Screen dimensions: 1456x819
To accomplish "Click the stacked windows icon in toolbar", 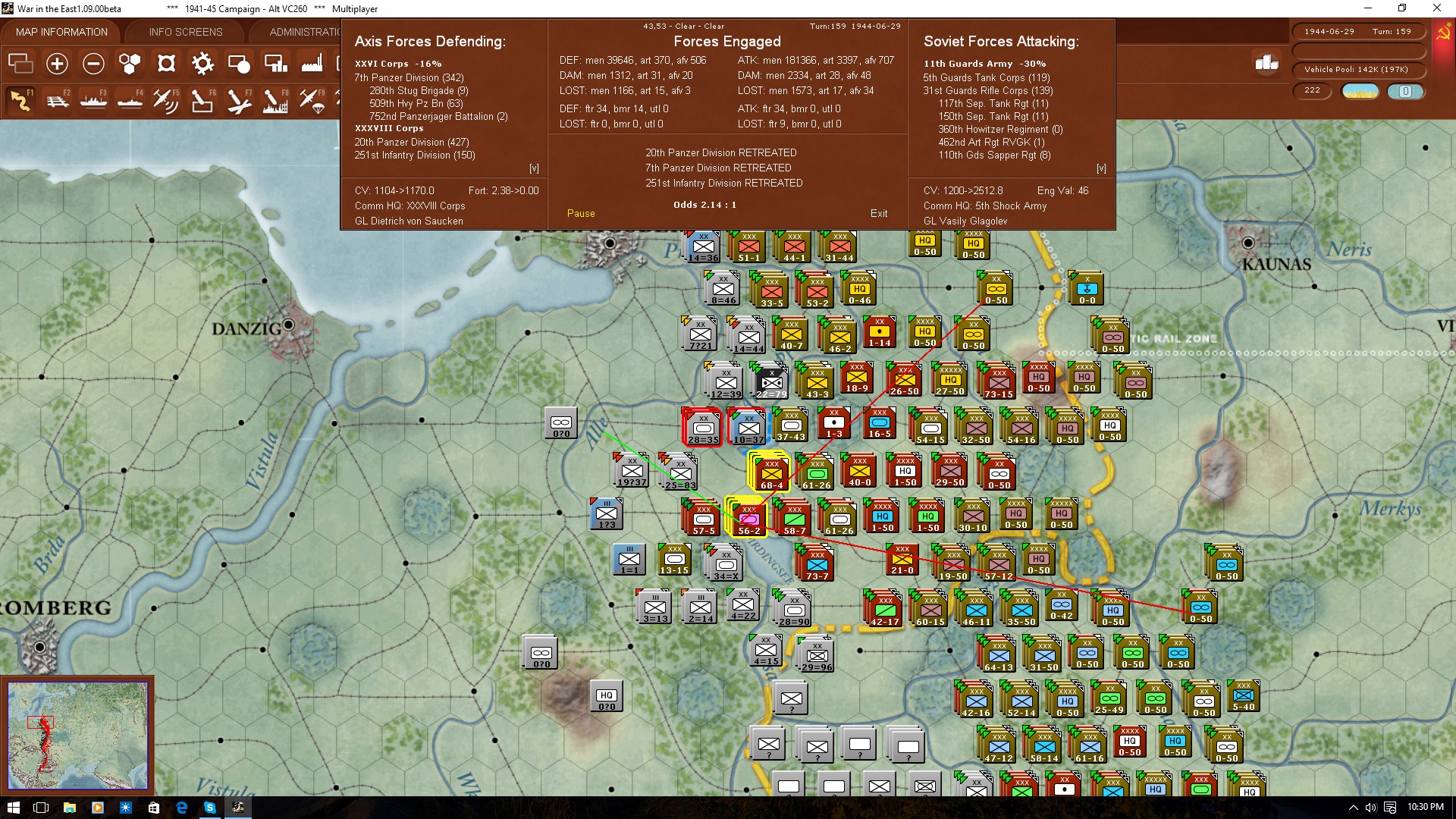I will pos(20,64).
